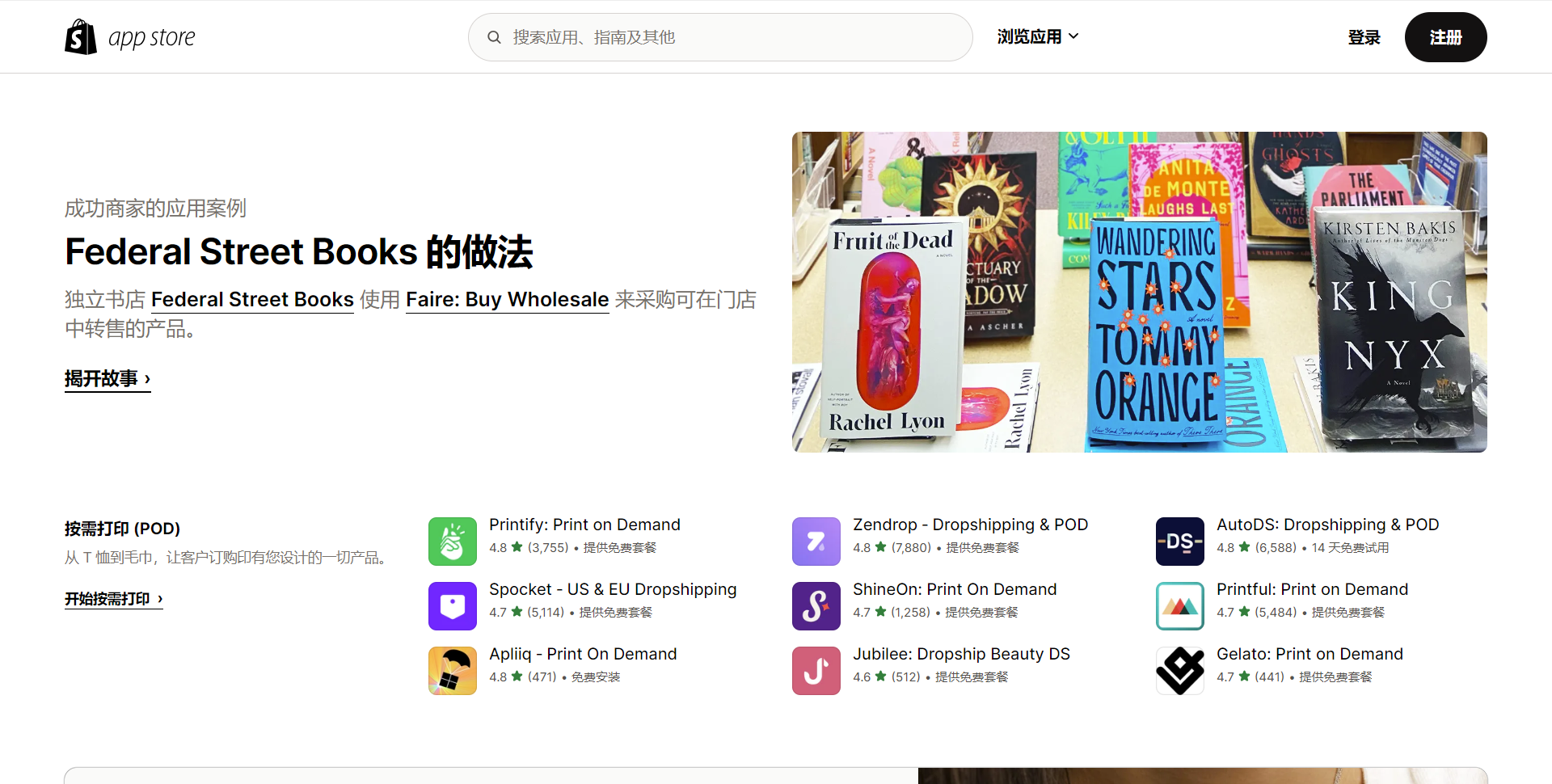The image size is (1552, 784).
Task: Open the Faire: Buy Wholesale link
Action: point(507,299)
